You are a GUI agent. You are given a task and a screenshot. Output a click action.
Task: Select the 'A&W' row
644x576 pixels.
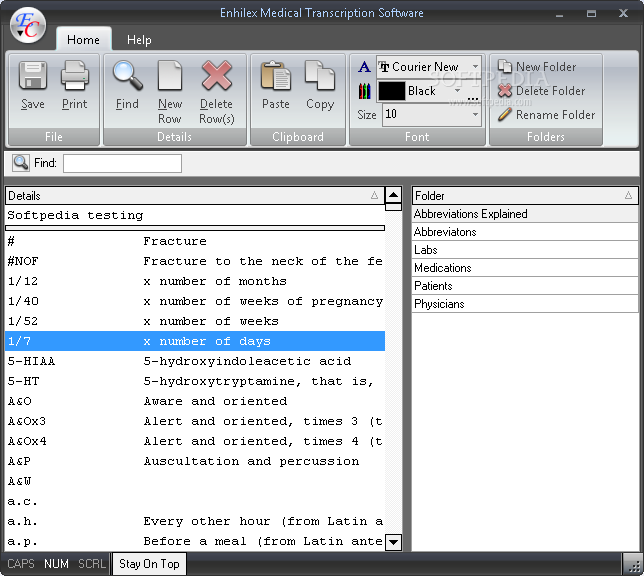pos(195,481)
